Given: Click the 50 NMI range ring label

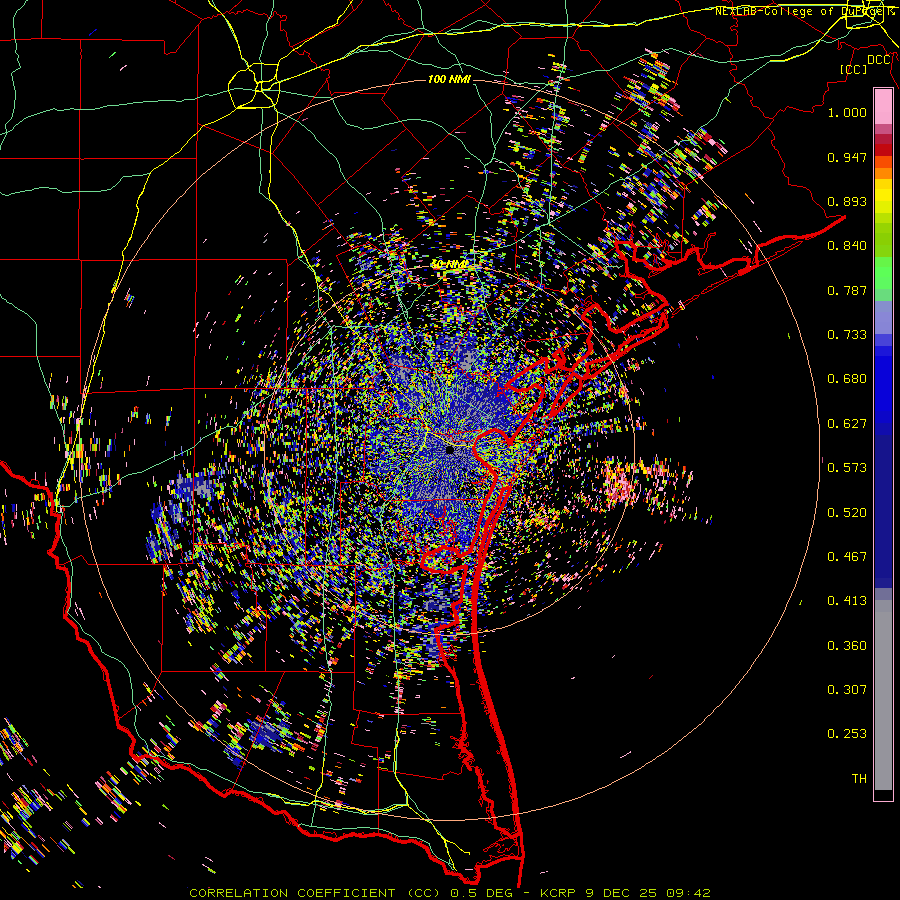Looking at the screenshot, I should pos(449,264).
